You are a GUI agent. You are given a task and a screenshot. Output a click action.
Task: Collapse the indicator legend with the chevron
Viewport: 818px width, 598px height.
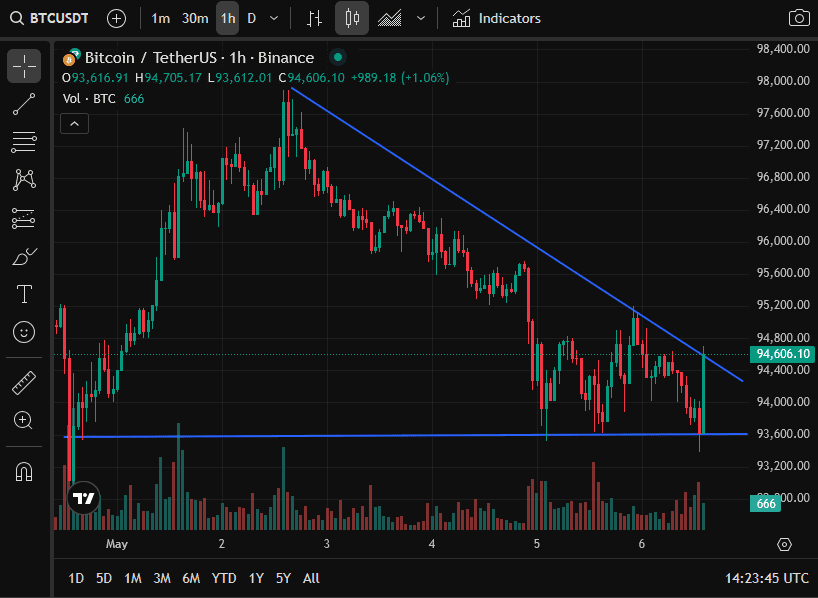point(75,124)
